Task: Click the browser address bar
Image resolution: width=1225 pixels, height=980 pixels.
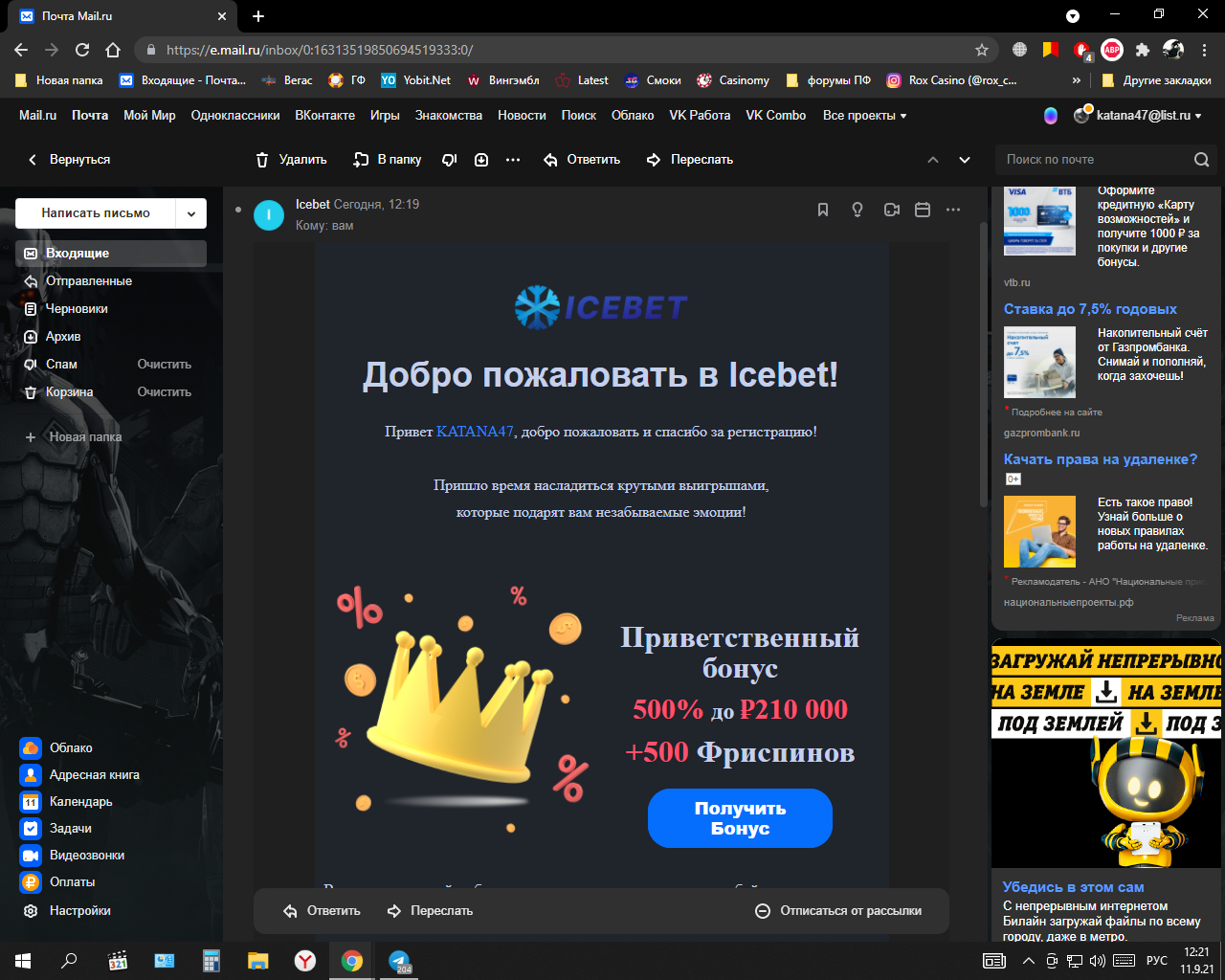Action: [565, 50]
